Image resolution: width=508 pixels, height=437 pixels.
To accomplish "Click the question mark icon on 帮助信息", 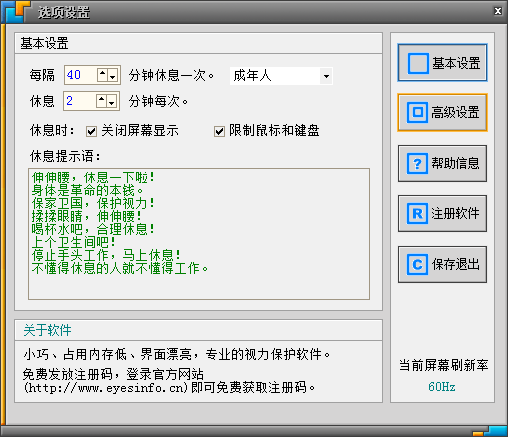I will [x=417, y=163].
